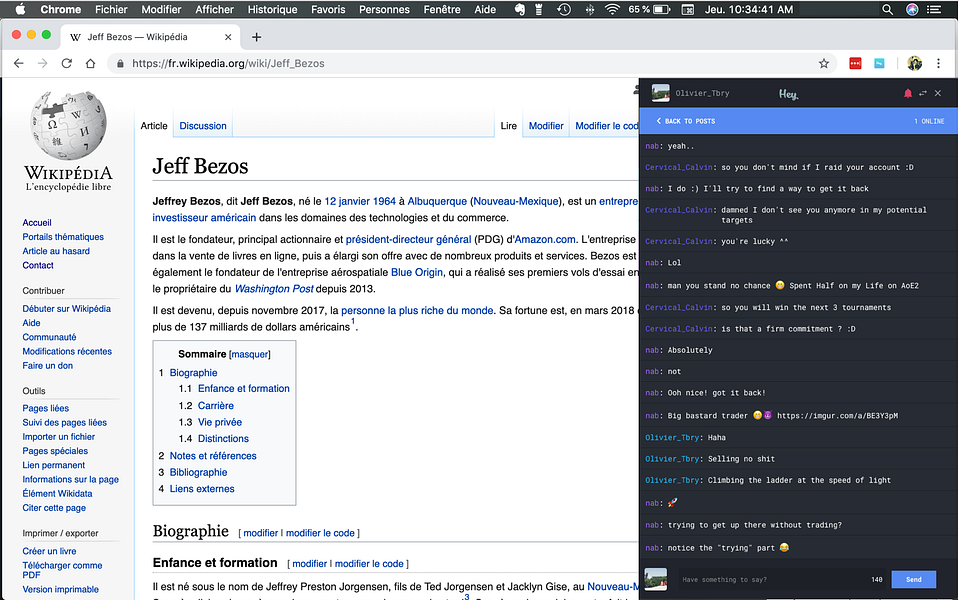Click Télécharger comme PDF
Screen dimensions: 959x600
tap(62, 569)
